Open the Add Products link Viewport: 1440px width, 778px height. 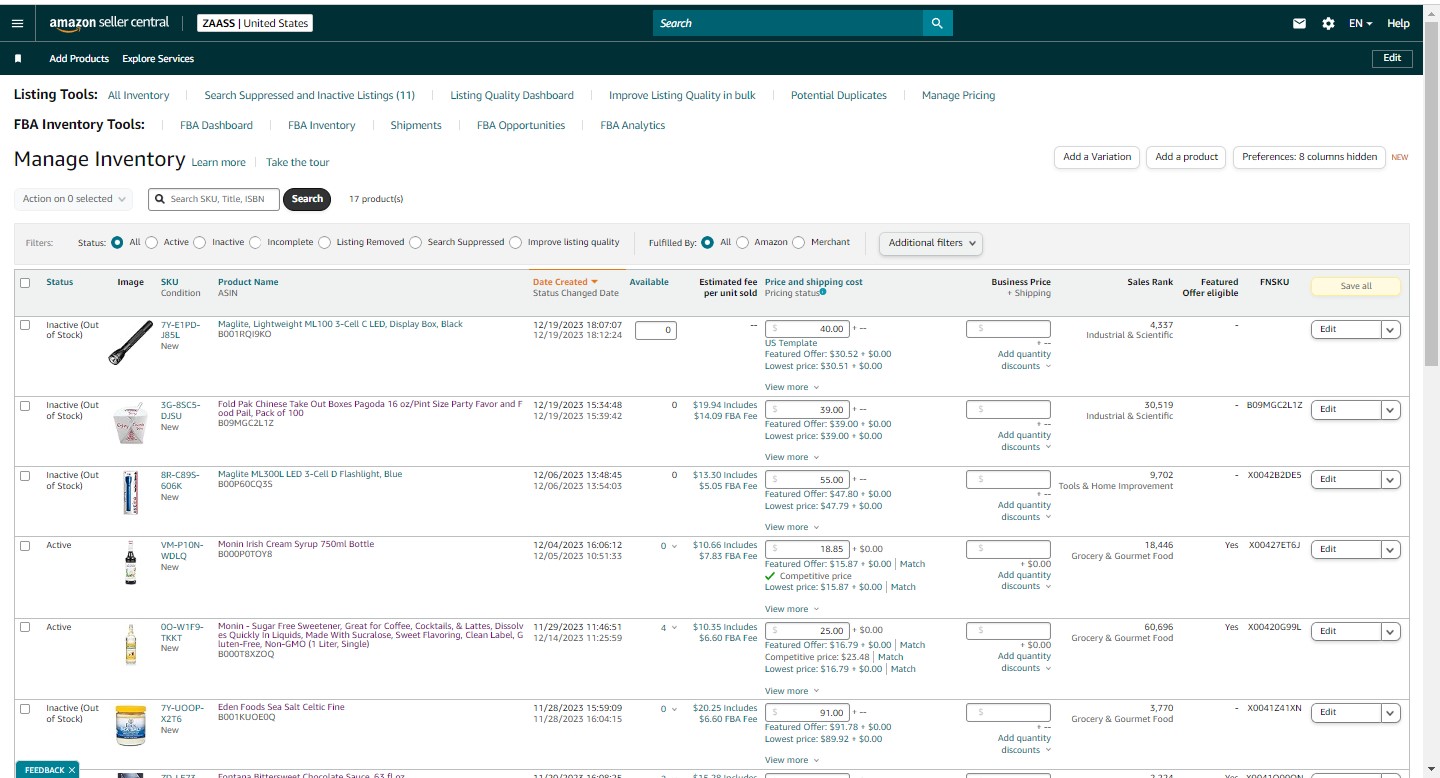tap(79, 59)
